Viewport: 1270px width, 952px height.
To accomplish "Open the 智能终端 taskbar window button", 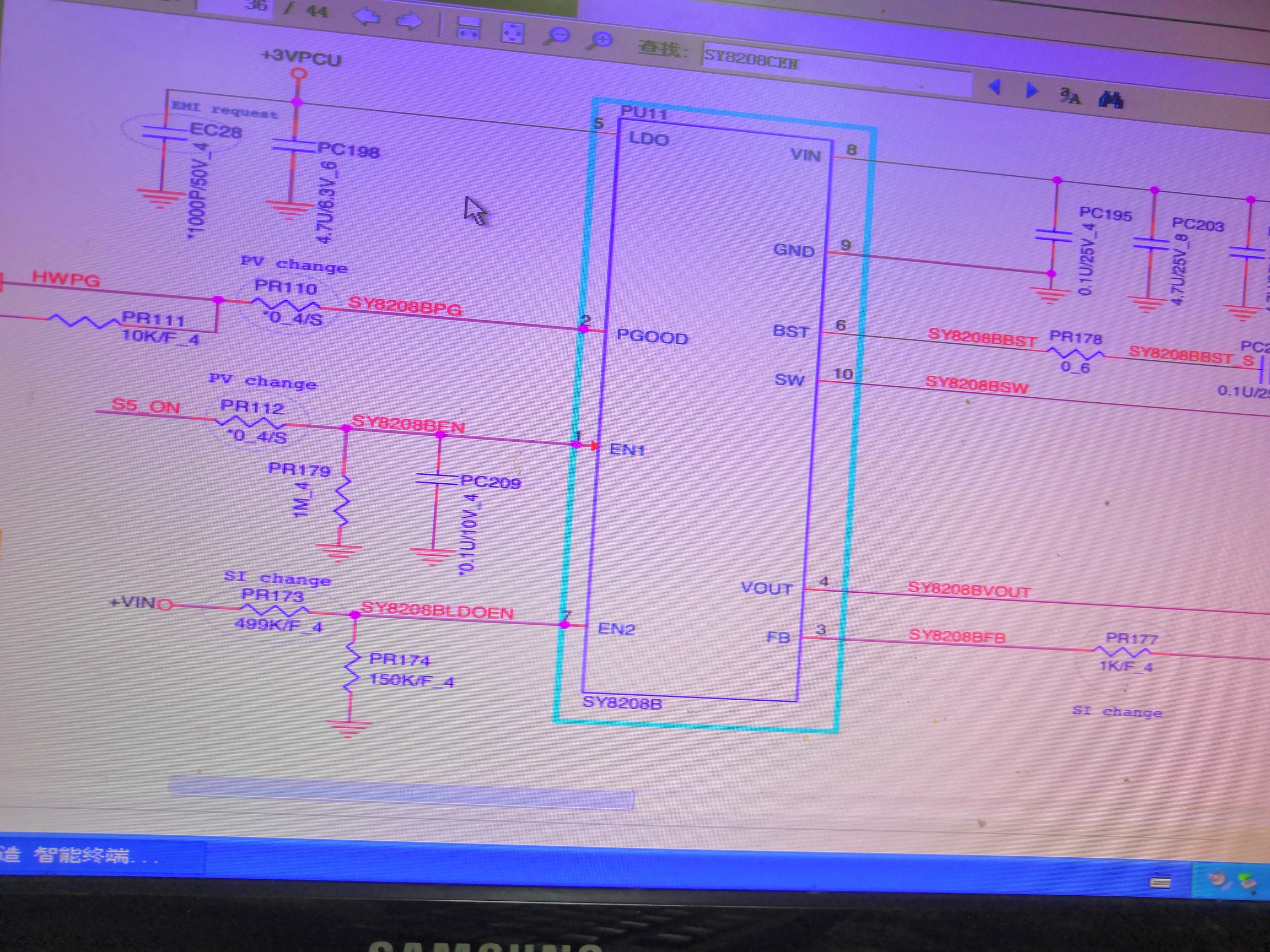I will [101, 856].
